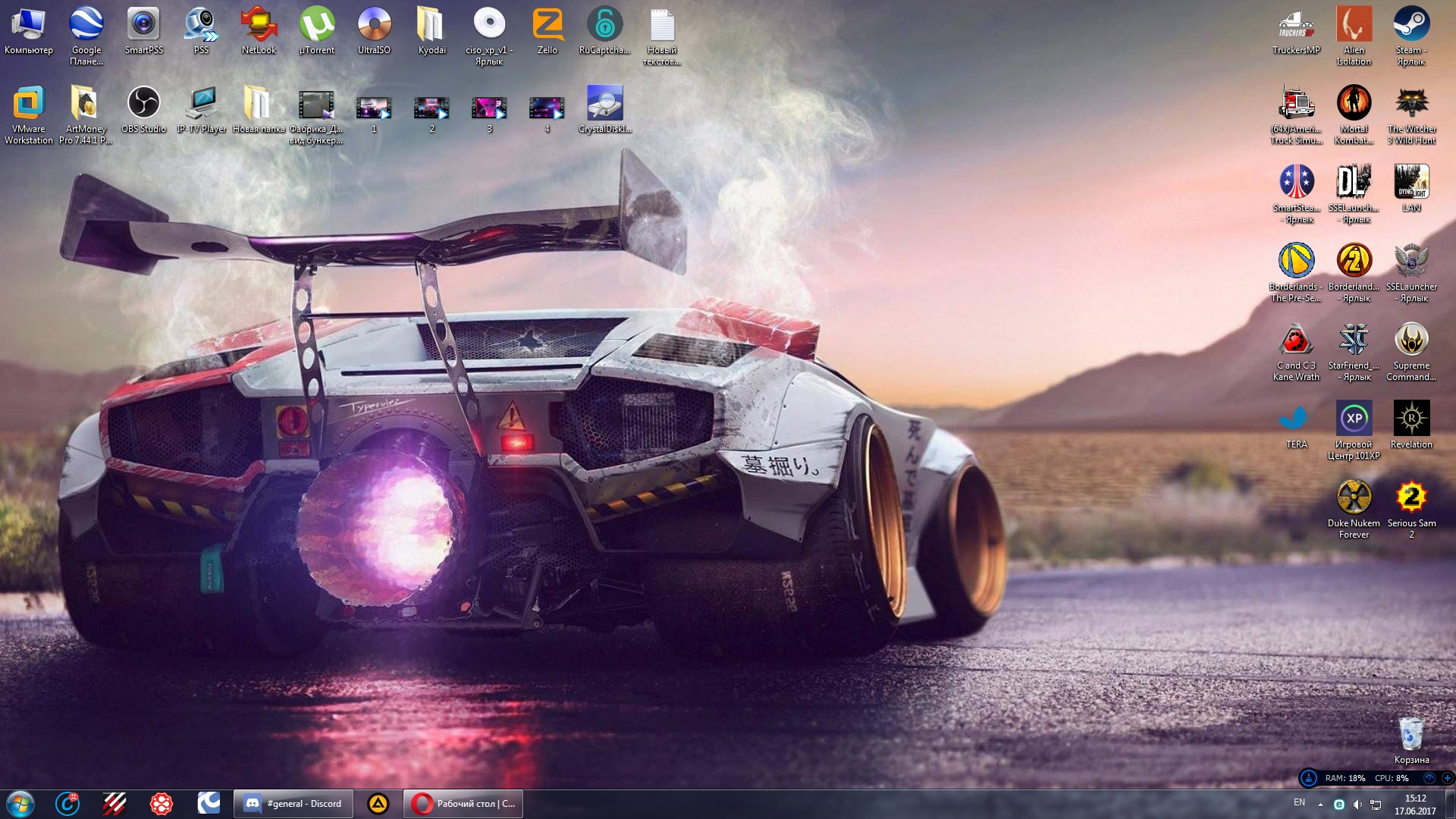Launch Borderlands The Pre-Sequel
The image size is (1456, 819).
point(1296,271)
